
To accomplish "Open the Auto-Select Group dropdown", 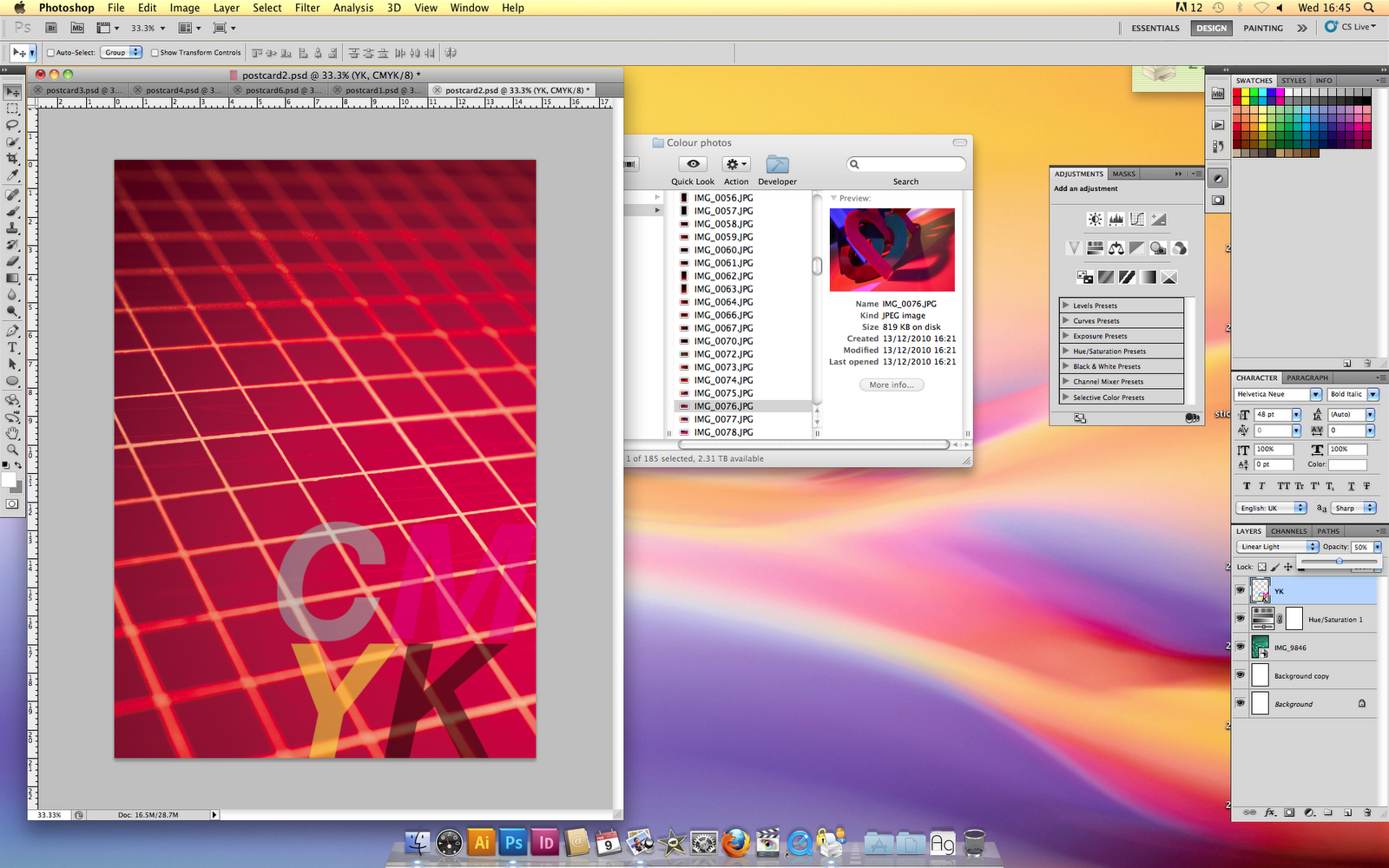I will coord(121,52).
